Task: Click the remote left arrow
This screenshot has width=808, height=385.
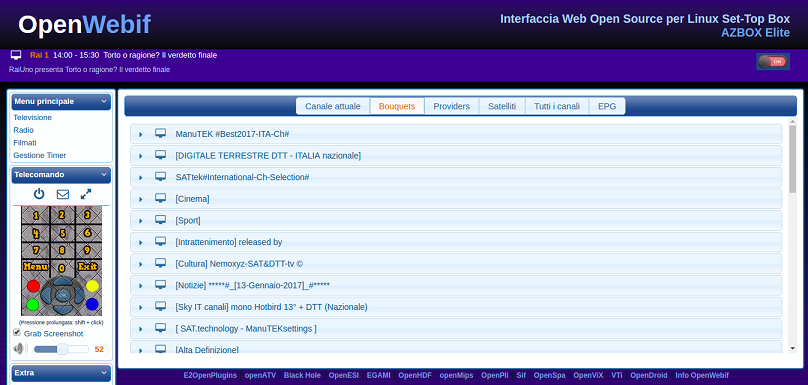Action: [x=47, y=295]
